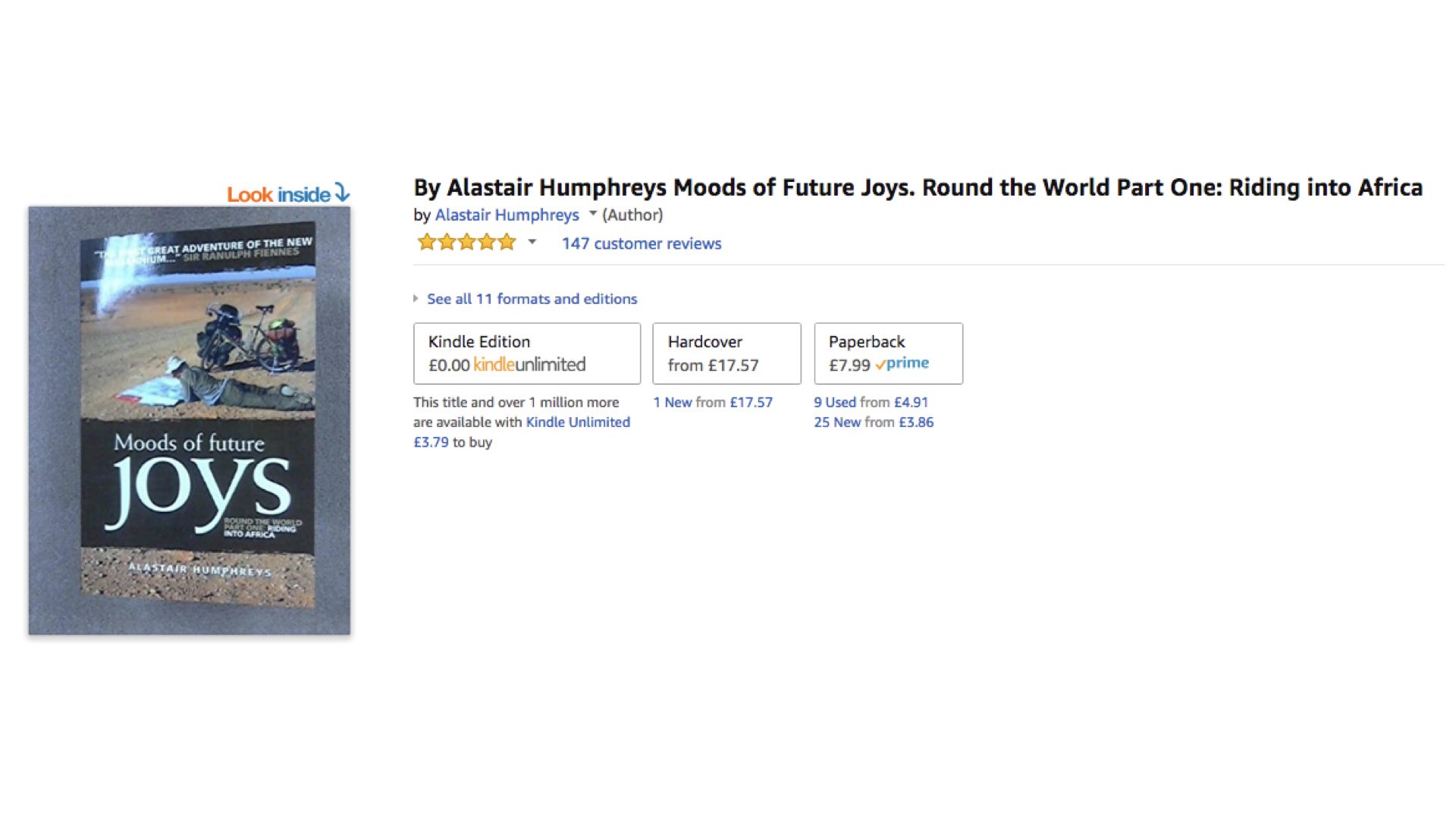This screenshot has width=1456, height=819.
Task: Open Alastair Humphreys author page link
Action: coord(507,215)
